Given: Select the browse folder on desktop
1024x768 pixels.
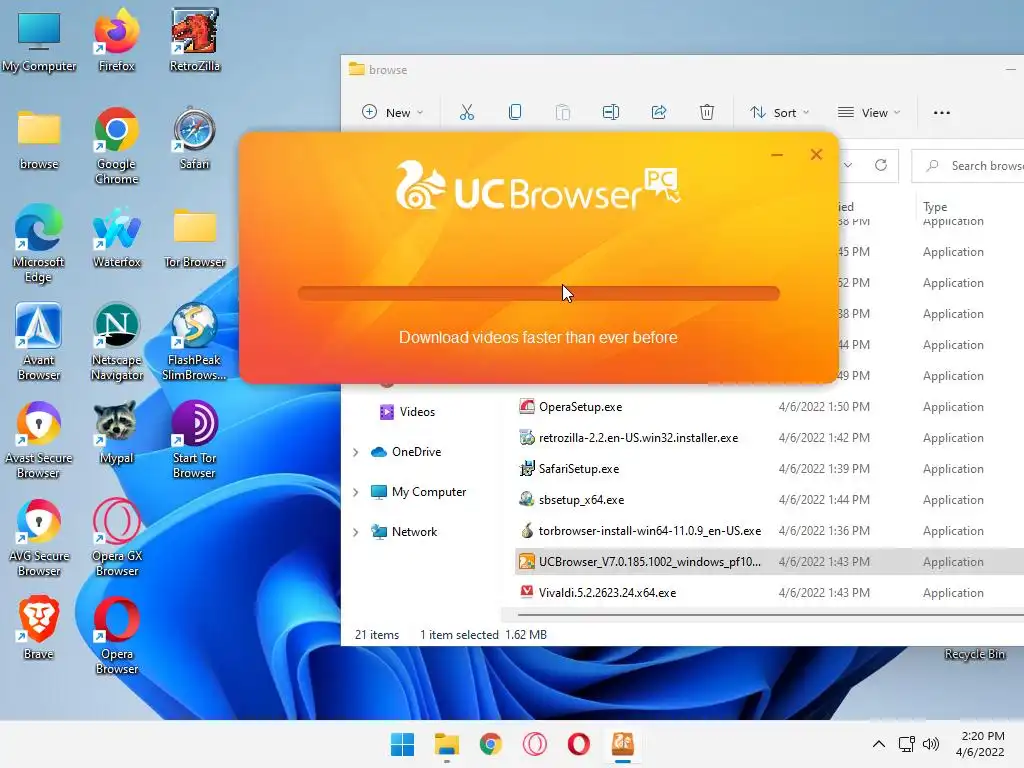Looking at the screenshot, I should tap(39, 140).
